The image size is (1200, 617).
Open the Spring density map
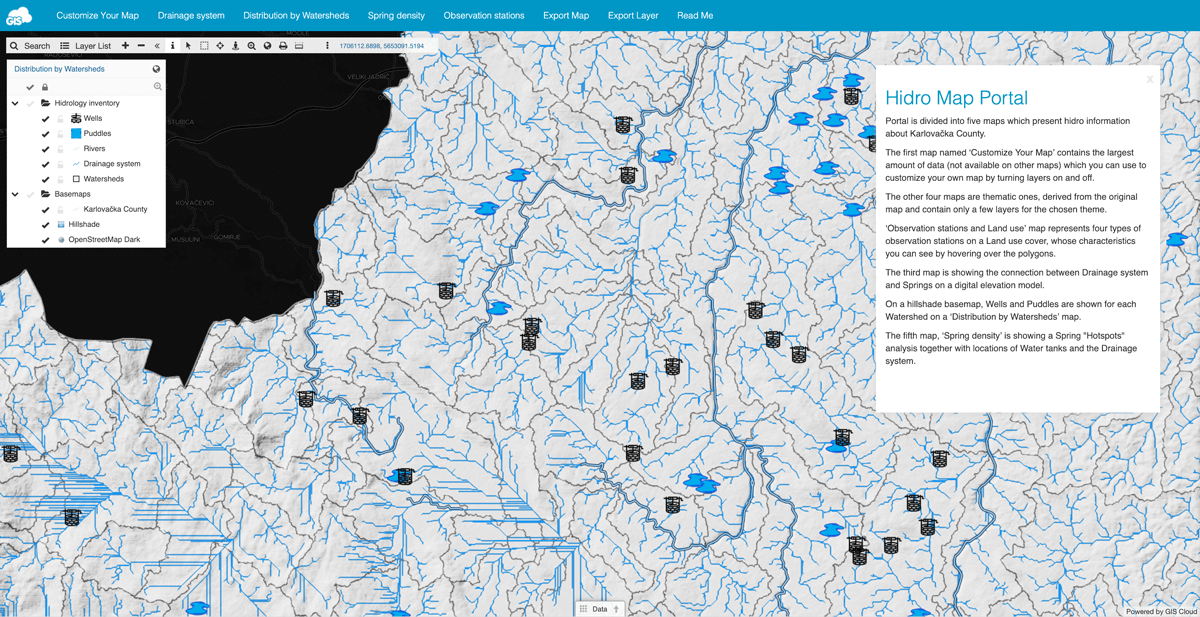(x=395, y=15)
